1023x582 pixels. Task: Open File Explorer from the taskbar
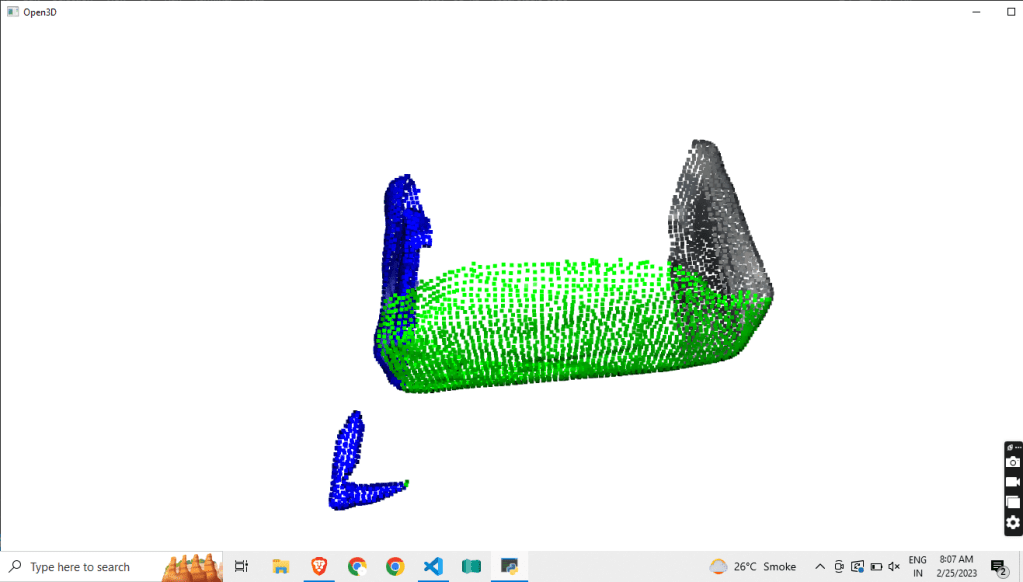(x=280, y=566)
